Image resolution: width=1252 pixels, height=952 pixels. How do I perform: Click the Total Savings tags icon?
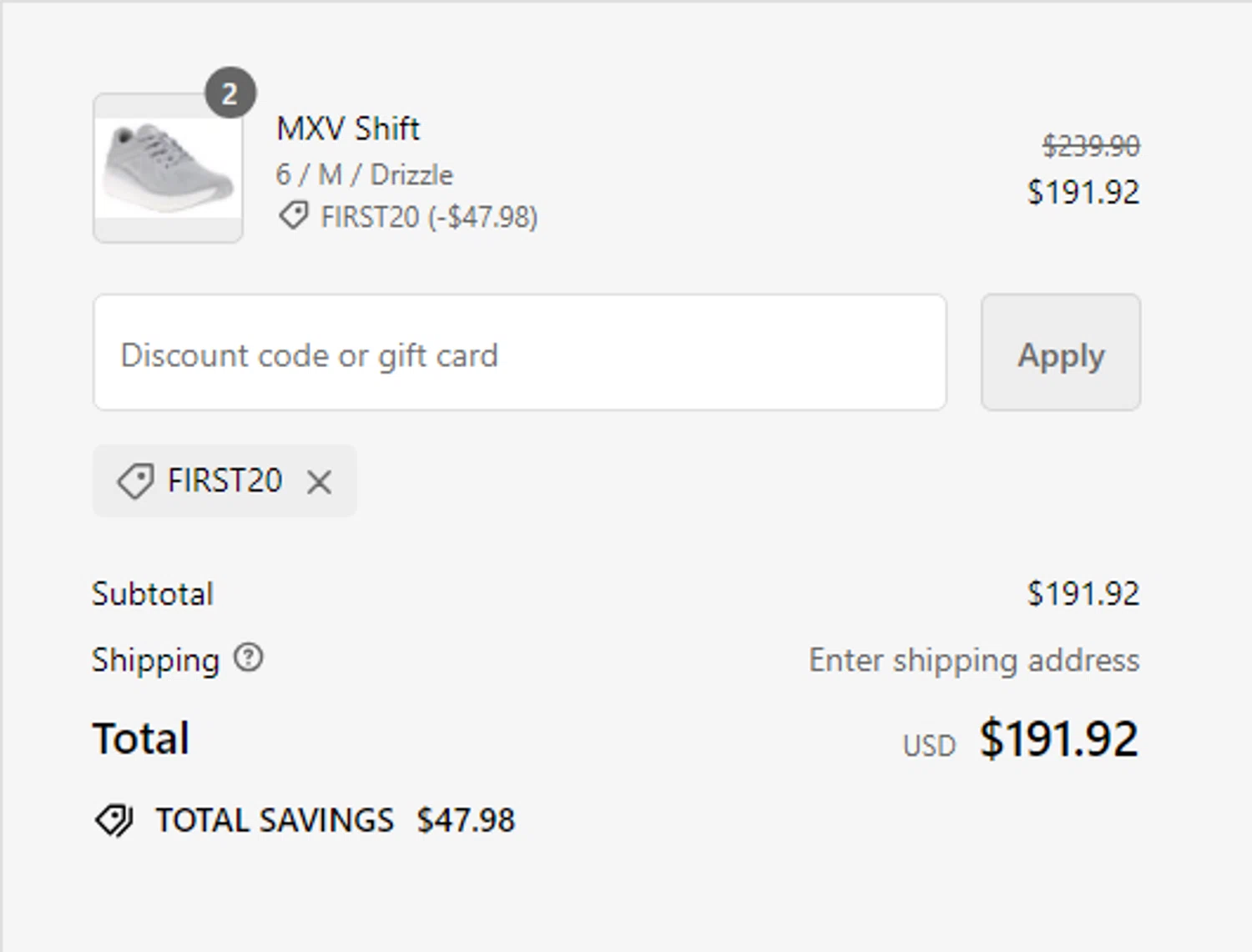tap(114, 820)
